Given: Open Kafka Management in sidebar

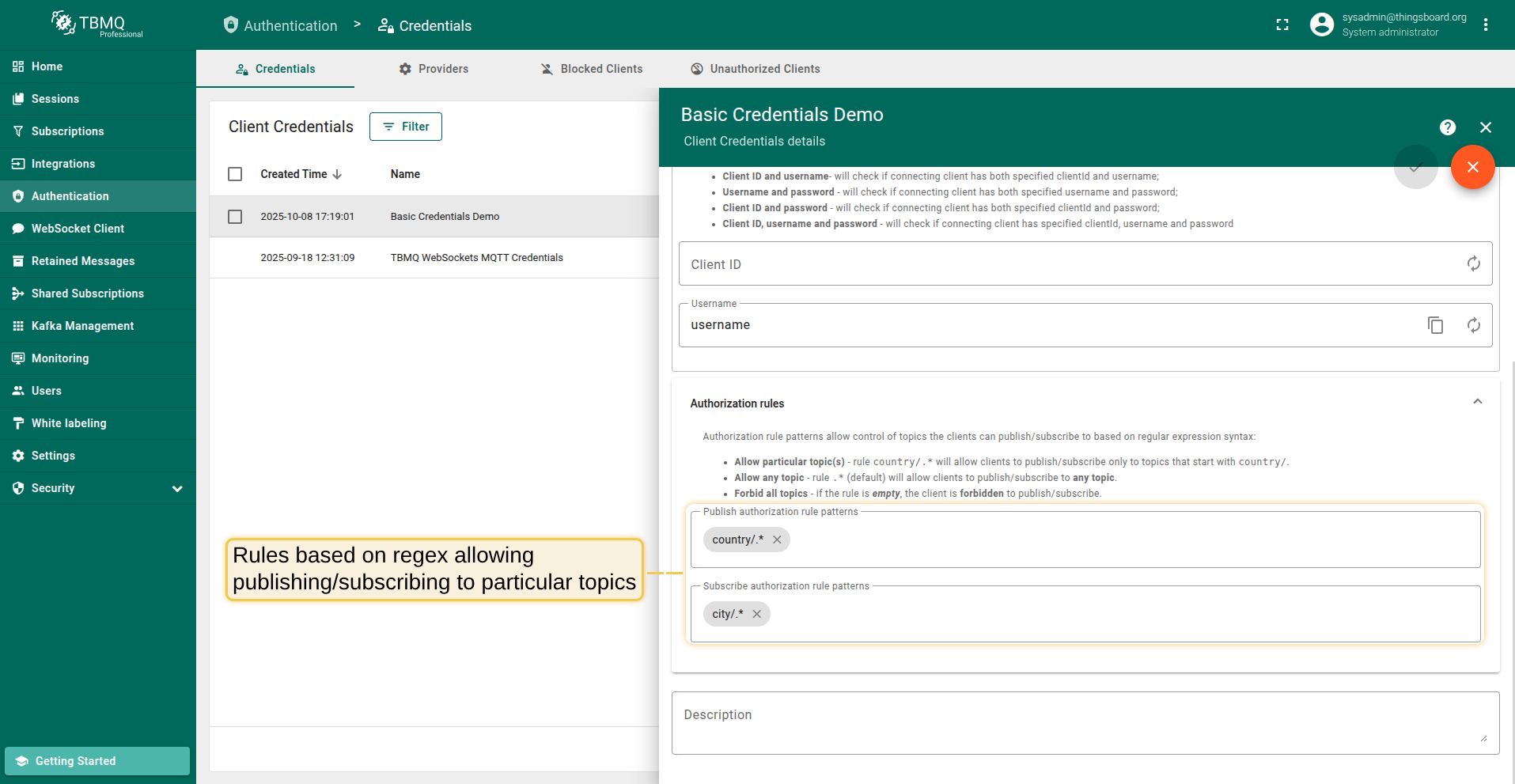Looking at the screenshot, I should (82, 326).
